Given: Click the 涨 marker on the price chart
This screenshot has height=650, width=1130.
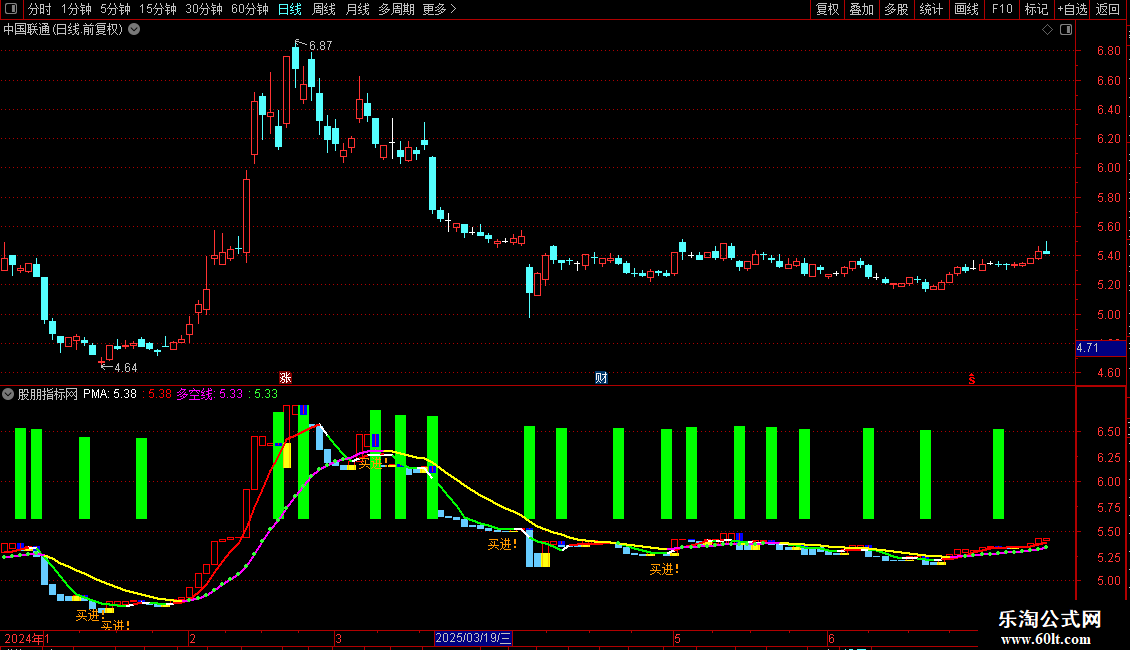Looking at the screenshot, I should pyautogui.click(x=285, y=378).
